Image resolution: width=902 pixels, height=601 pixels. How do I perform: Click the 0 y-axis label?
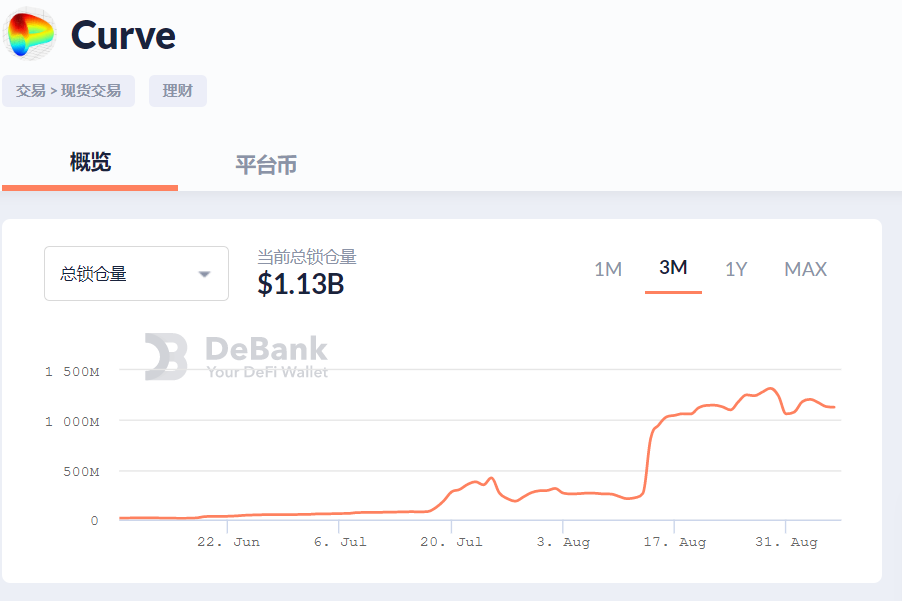click(x=94, y=521)
